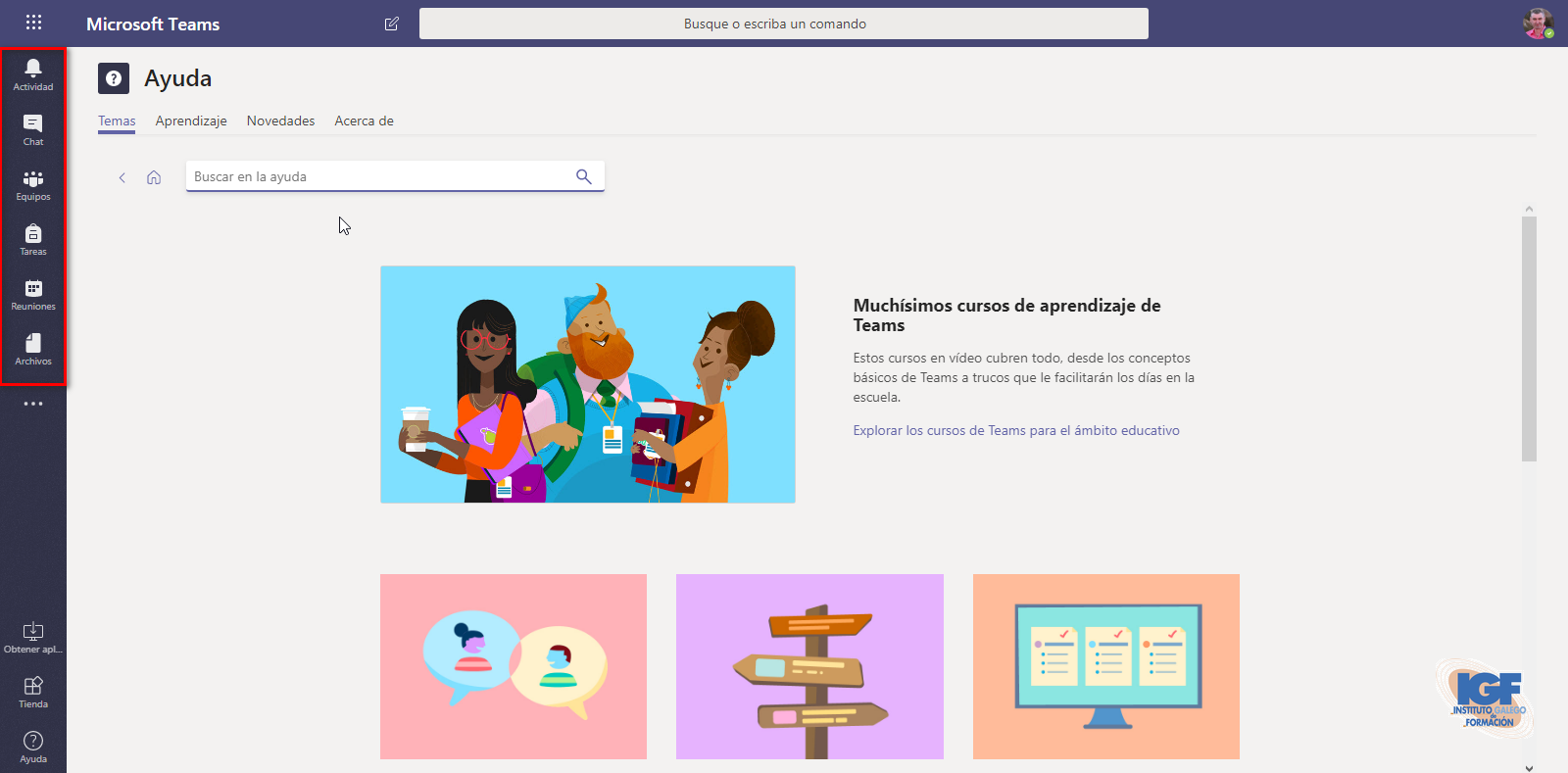
Task: Click the magnifier search button in help
Action: click(x=584, y=176)
